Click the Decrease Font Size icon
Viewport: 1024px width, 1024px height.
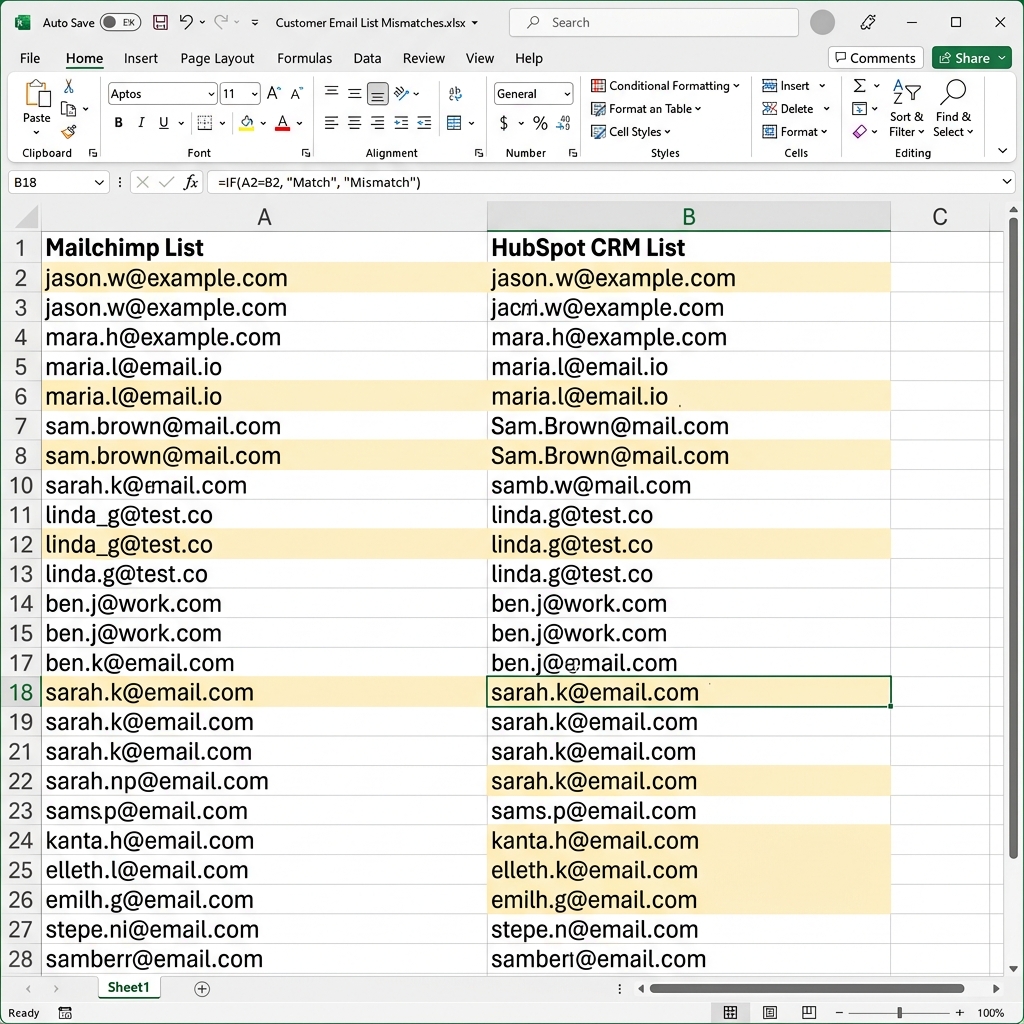point(296,93)
